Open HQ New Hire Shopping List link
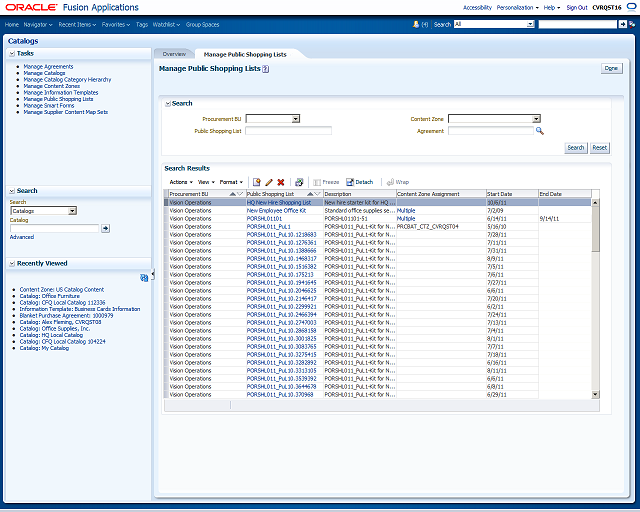The height and width of the screenshot is (512, 640). [279, 203]
